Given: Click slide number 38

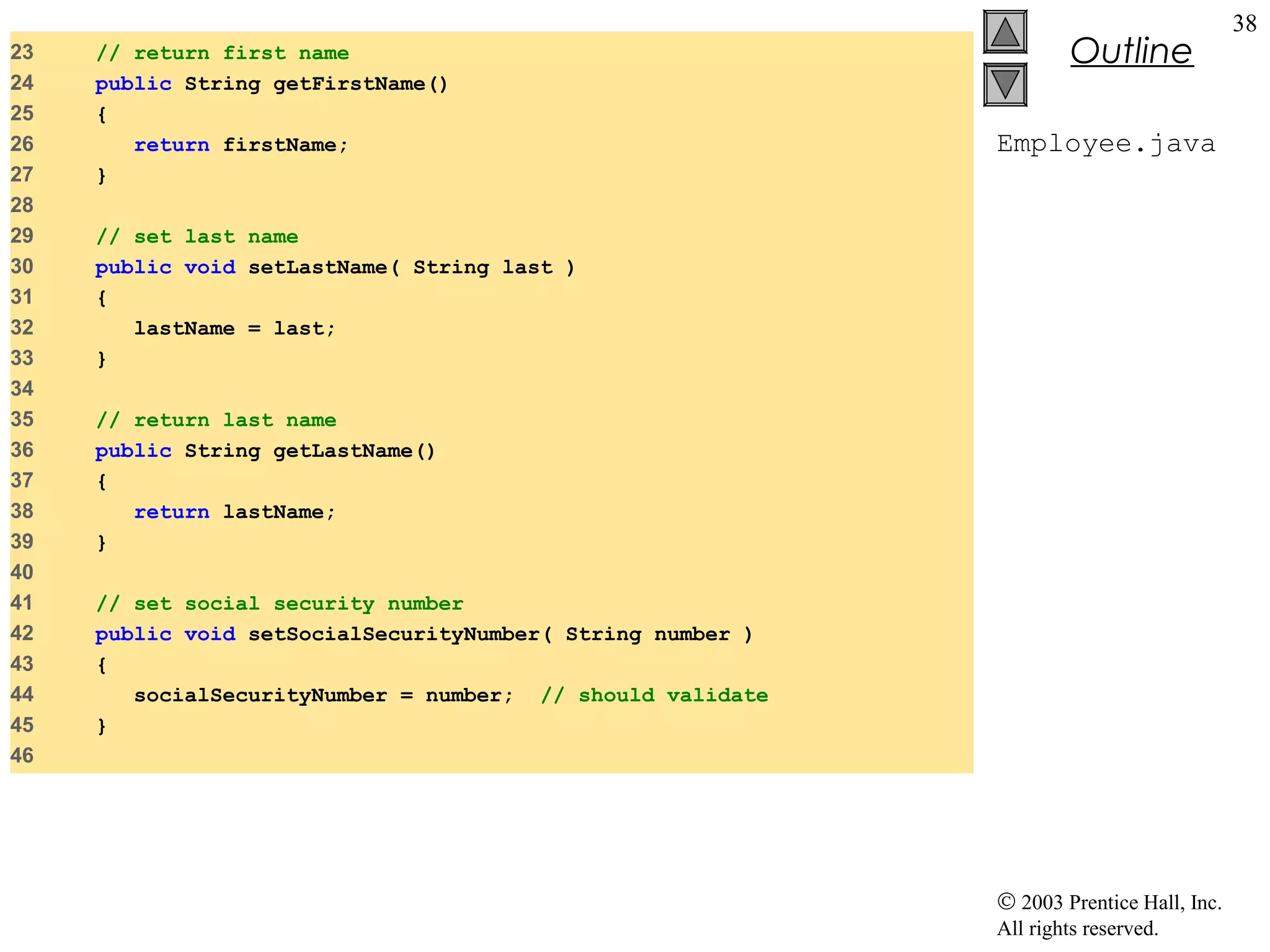Looking at the screenshot, I should click(1245, 24).
